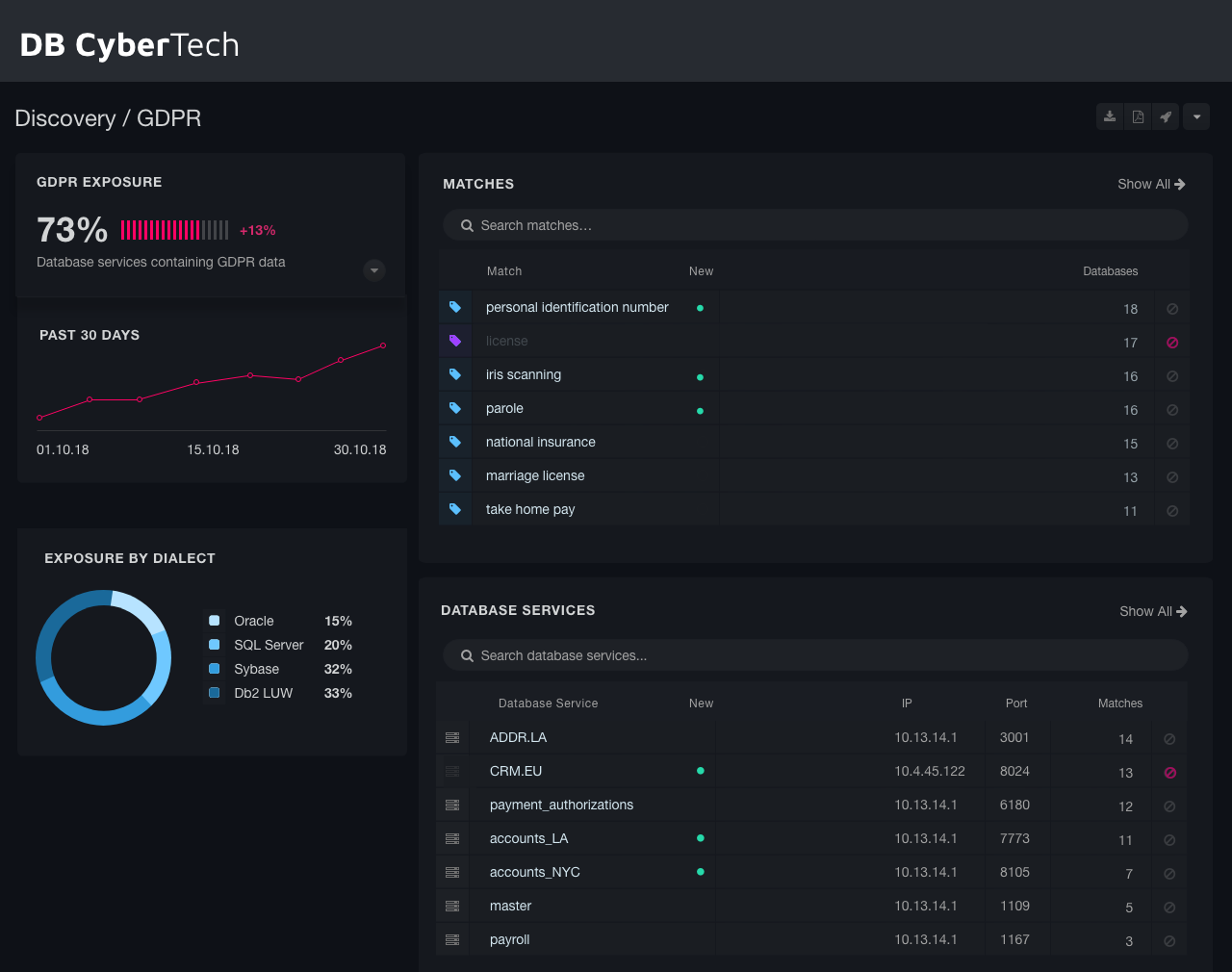Click the tag icon for iris scanning
The height and width of the screenshot is (972, 1232).
(x=455, y=375)
